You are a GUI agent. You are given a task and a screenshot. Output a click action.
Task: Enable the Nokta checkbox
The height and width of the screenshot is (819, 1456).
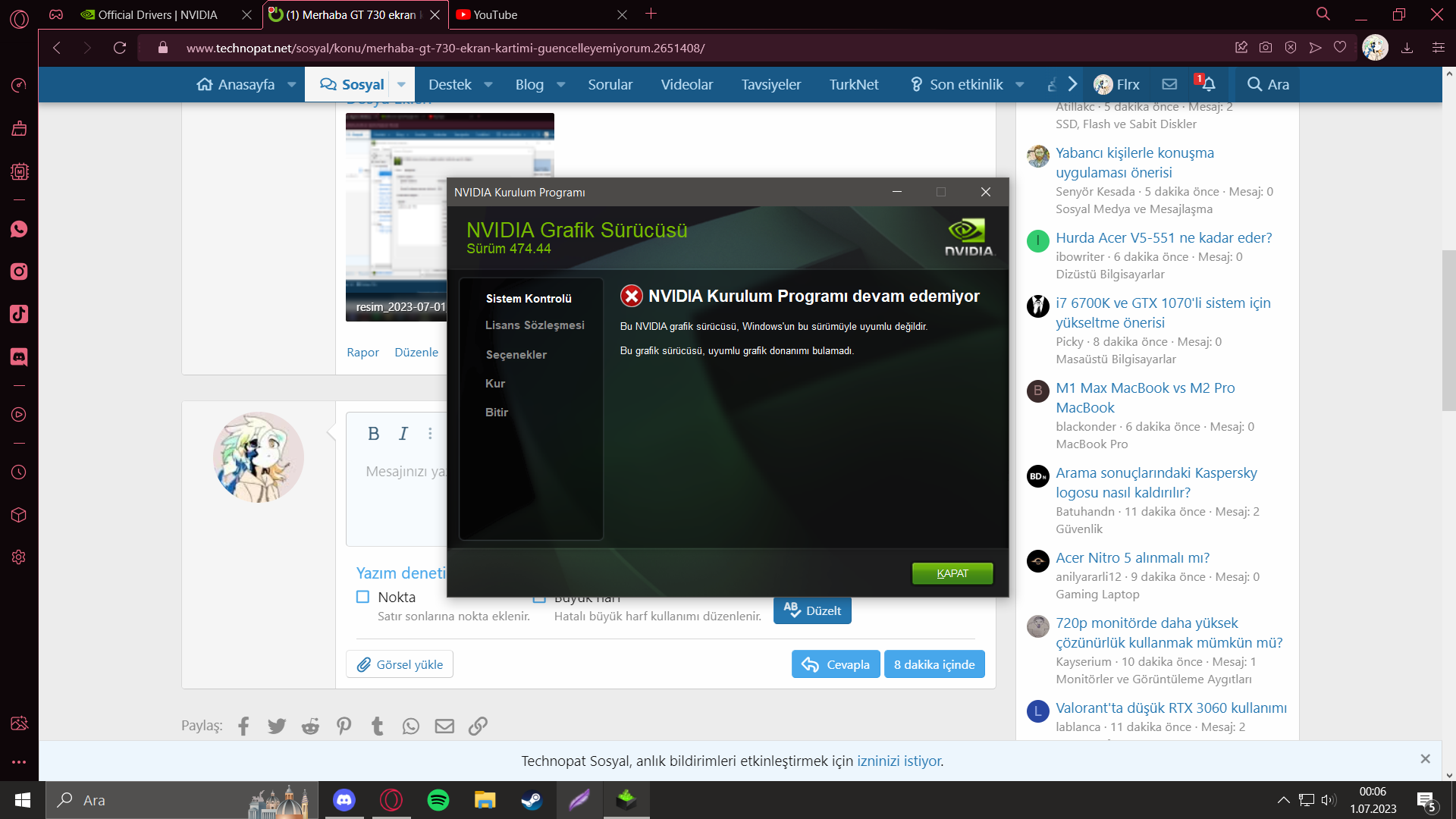click(x=363, y=597)
